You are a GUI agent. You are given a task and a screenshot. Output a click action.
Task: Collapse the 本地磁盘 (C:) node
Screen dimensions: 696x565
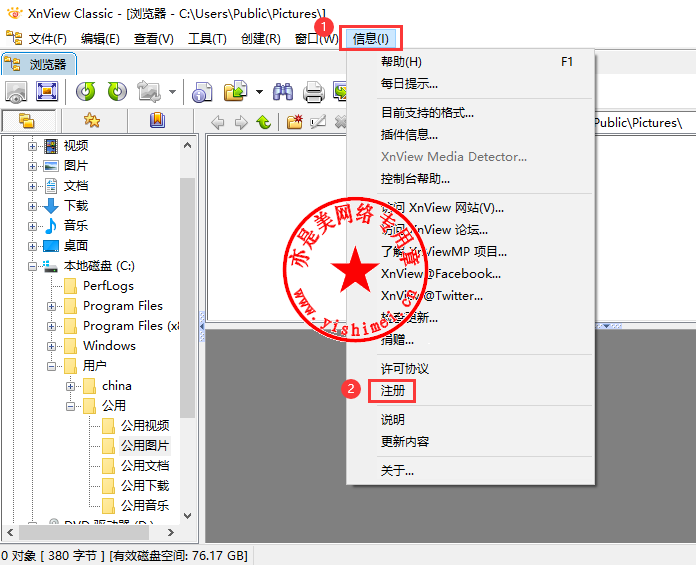[x=32, y=266]
